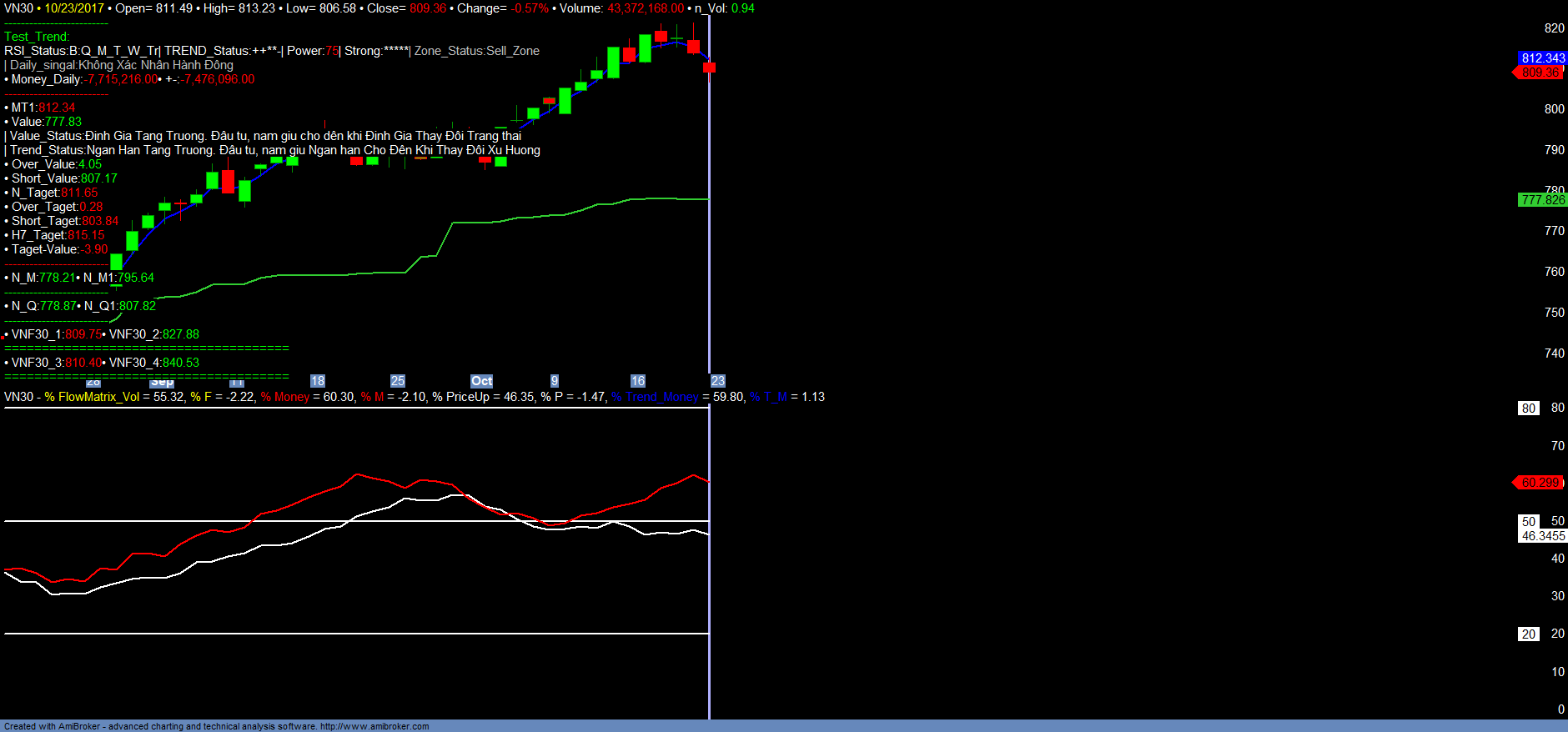Select the green 777.826 value tag

point(1542,200)
